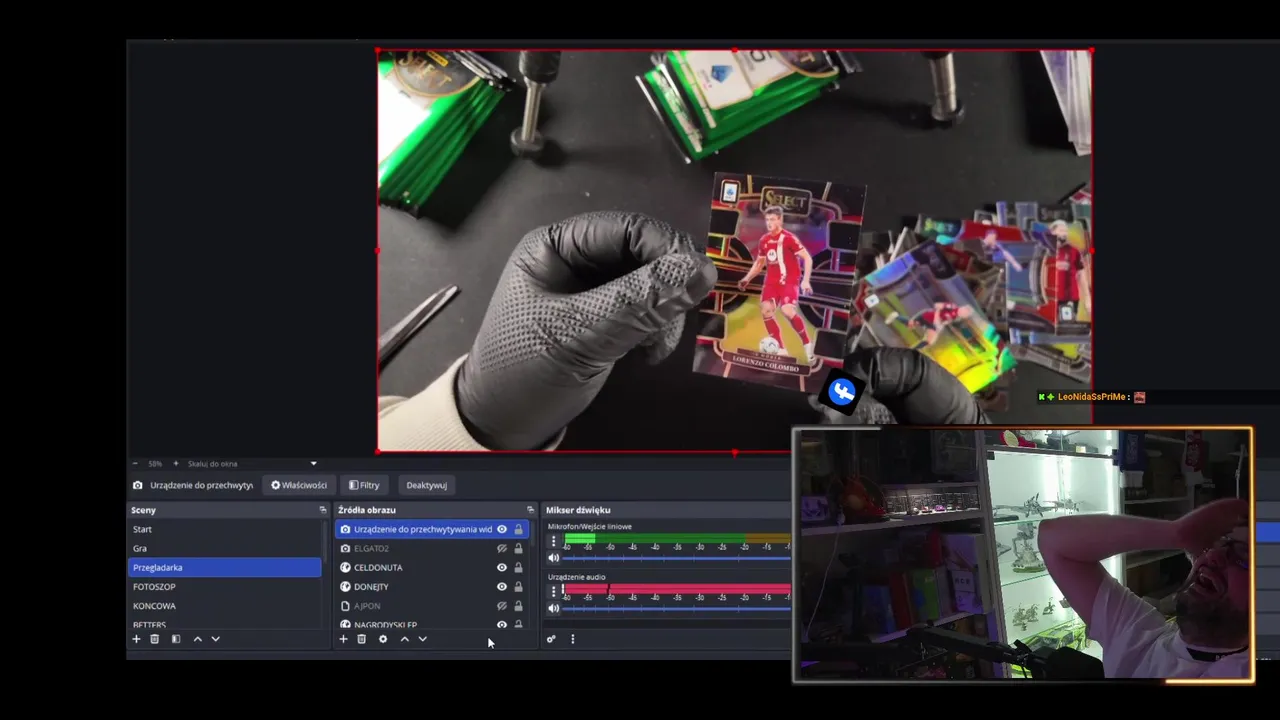
Task: Click the Deaktywuj button
Action: [426, 485]
